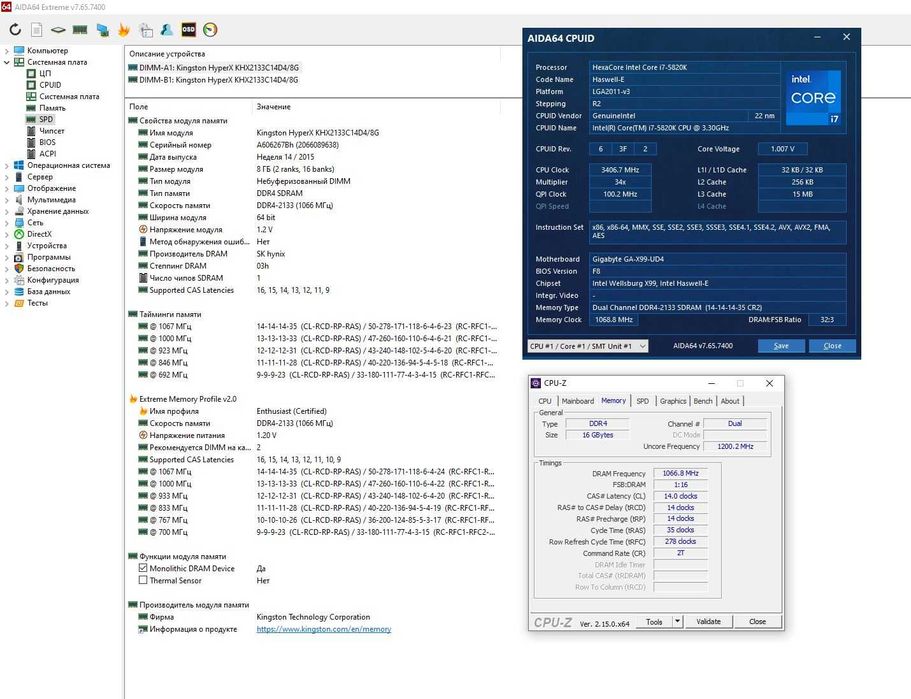Open the BIOS tree item
The image size is (911, 699).
point(48,142)
